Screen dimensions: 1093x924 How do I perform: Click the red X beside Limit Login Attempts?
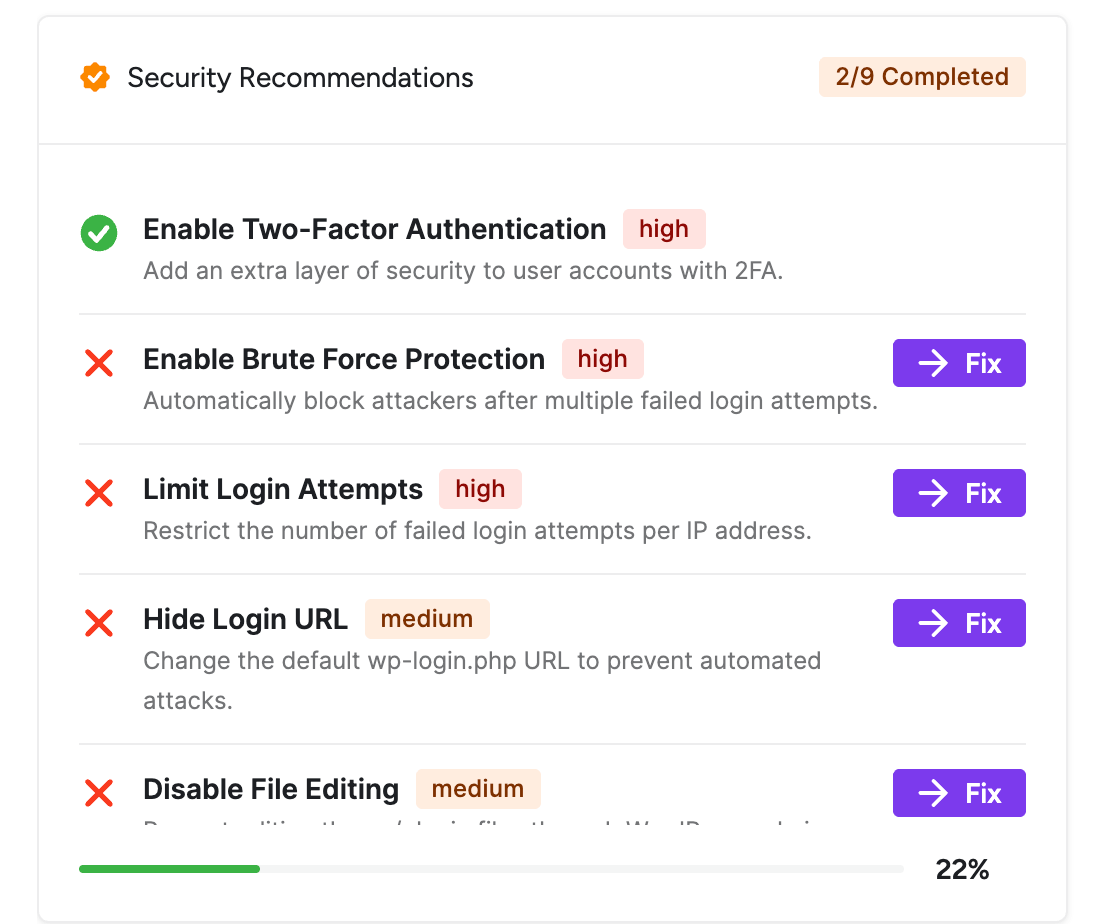click(99, 493)
